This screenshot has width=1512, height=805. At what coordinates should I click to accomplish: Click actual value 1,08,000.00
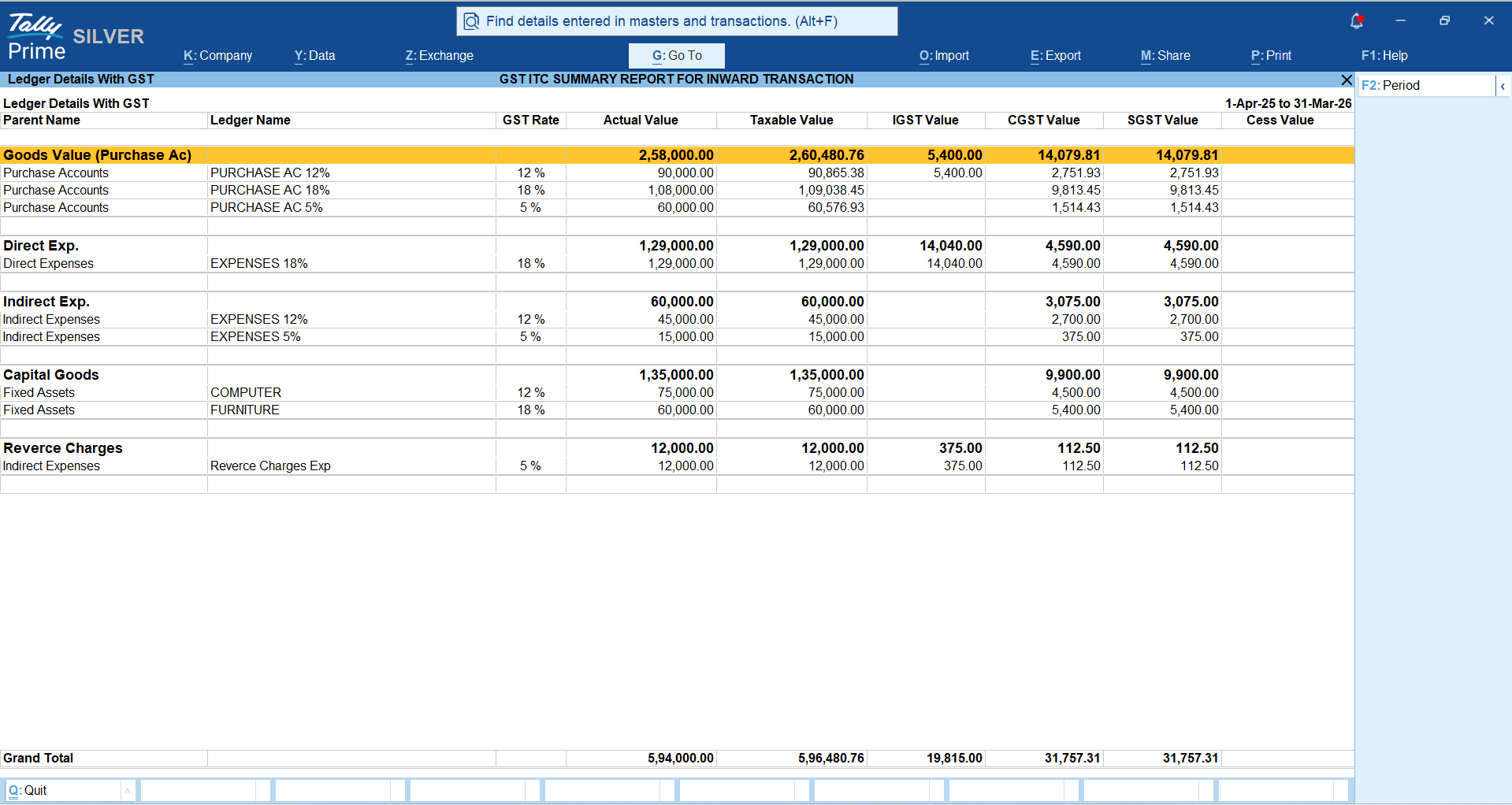pos(681,191)
